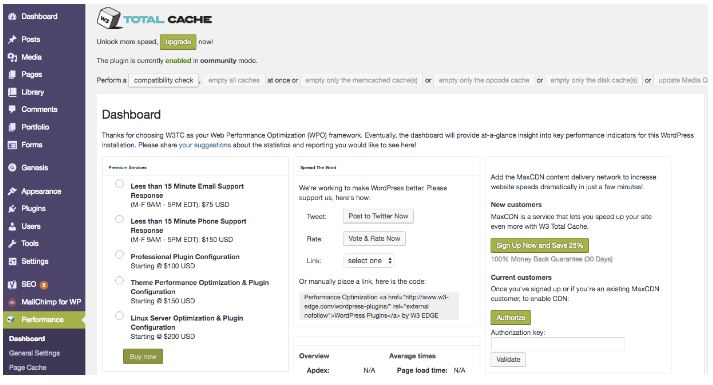713x385 pixels.
Task: Select 15 Minute Phone Support Response option
Action: click(119, 219)
